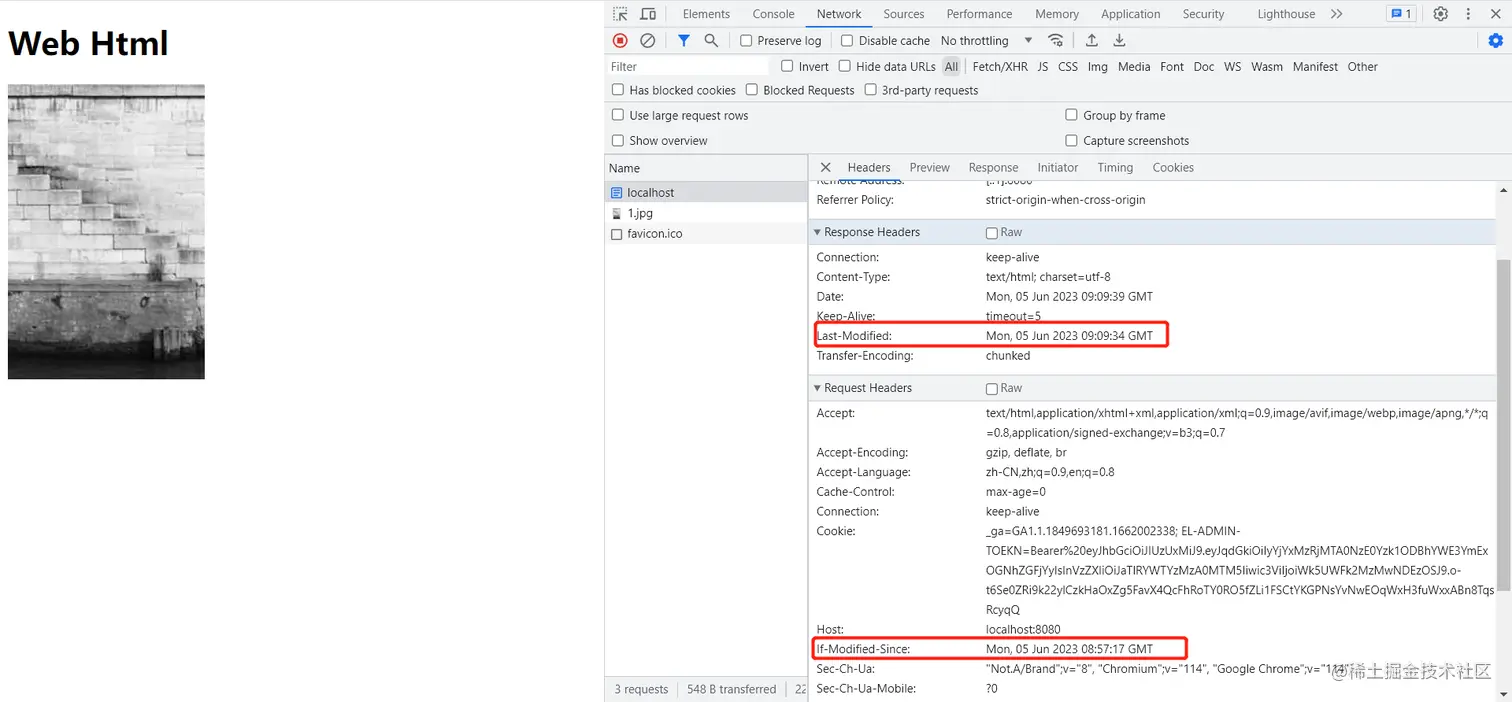Check 3rd-party requests checkbox

coord(871,90)
